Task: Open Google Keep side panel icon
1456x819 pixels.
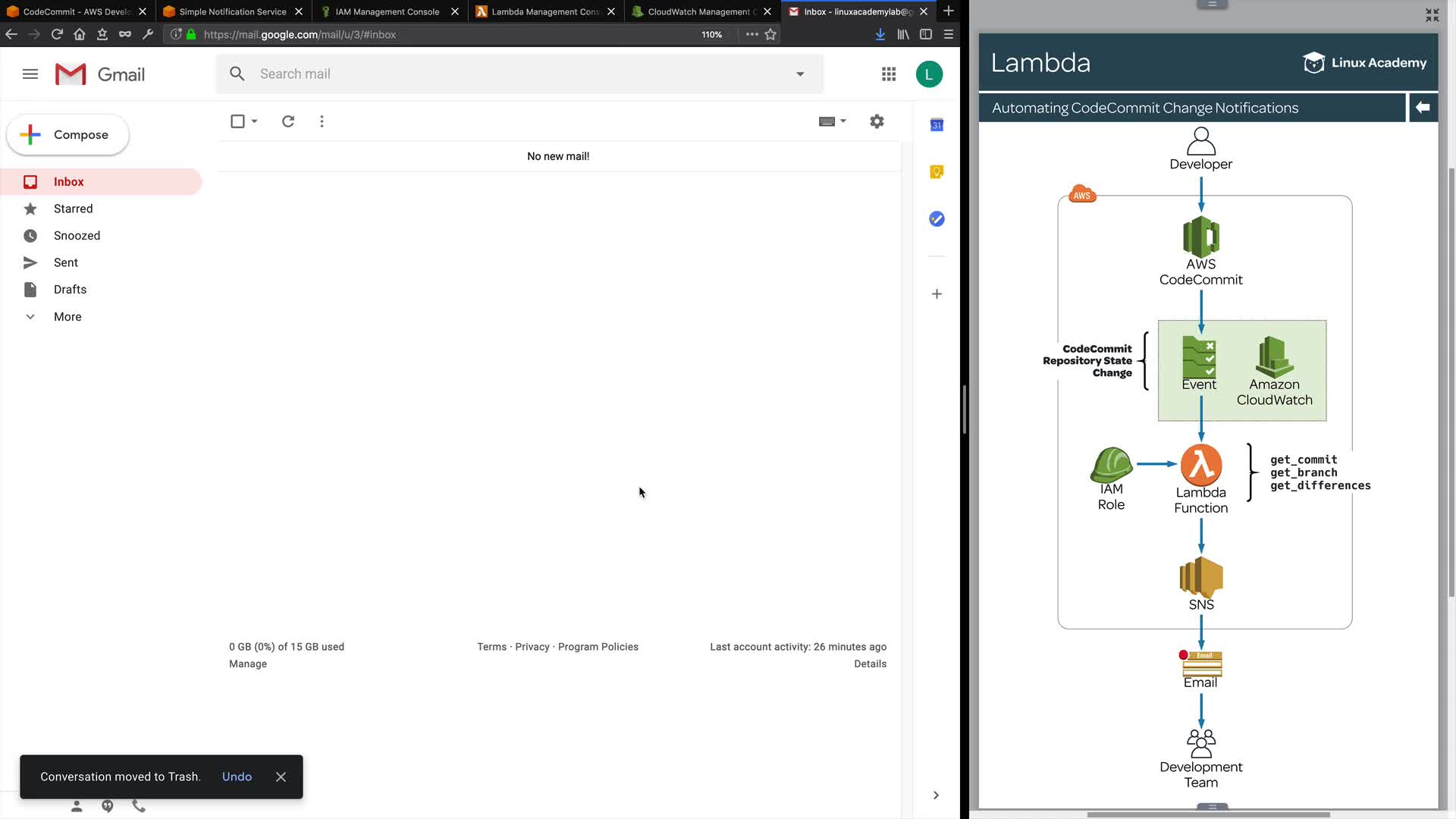Action: [x=937, y=172]
